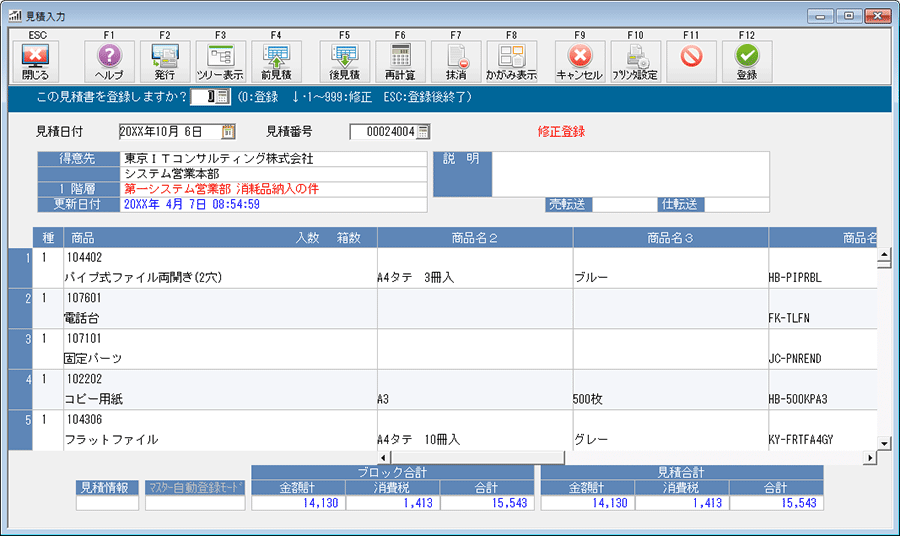Open calculator icon in registration prompt
The height and width of the screenshot is (536, 900).
(223, 96)
